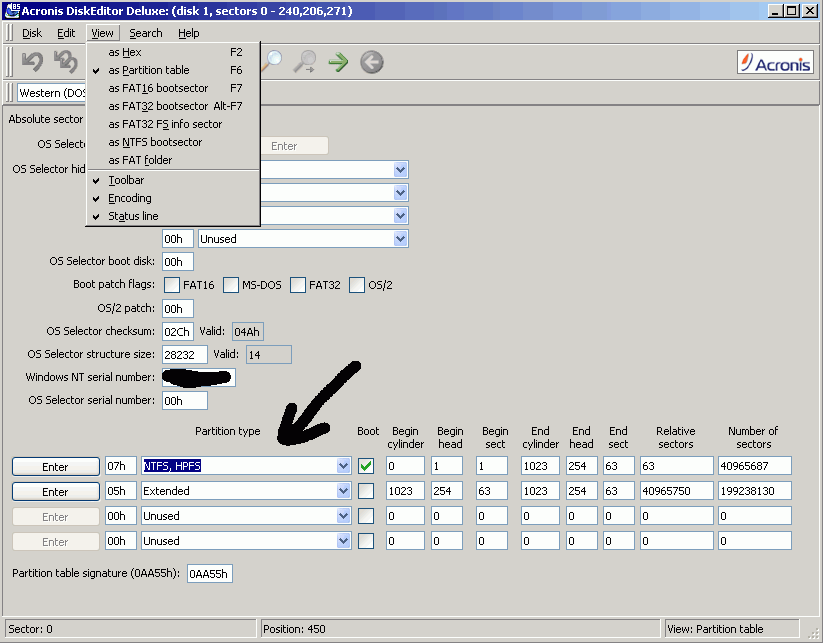823x643 pixels.
Task: Click OS Selector serial number 00h field
Action: pos(185,400)
